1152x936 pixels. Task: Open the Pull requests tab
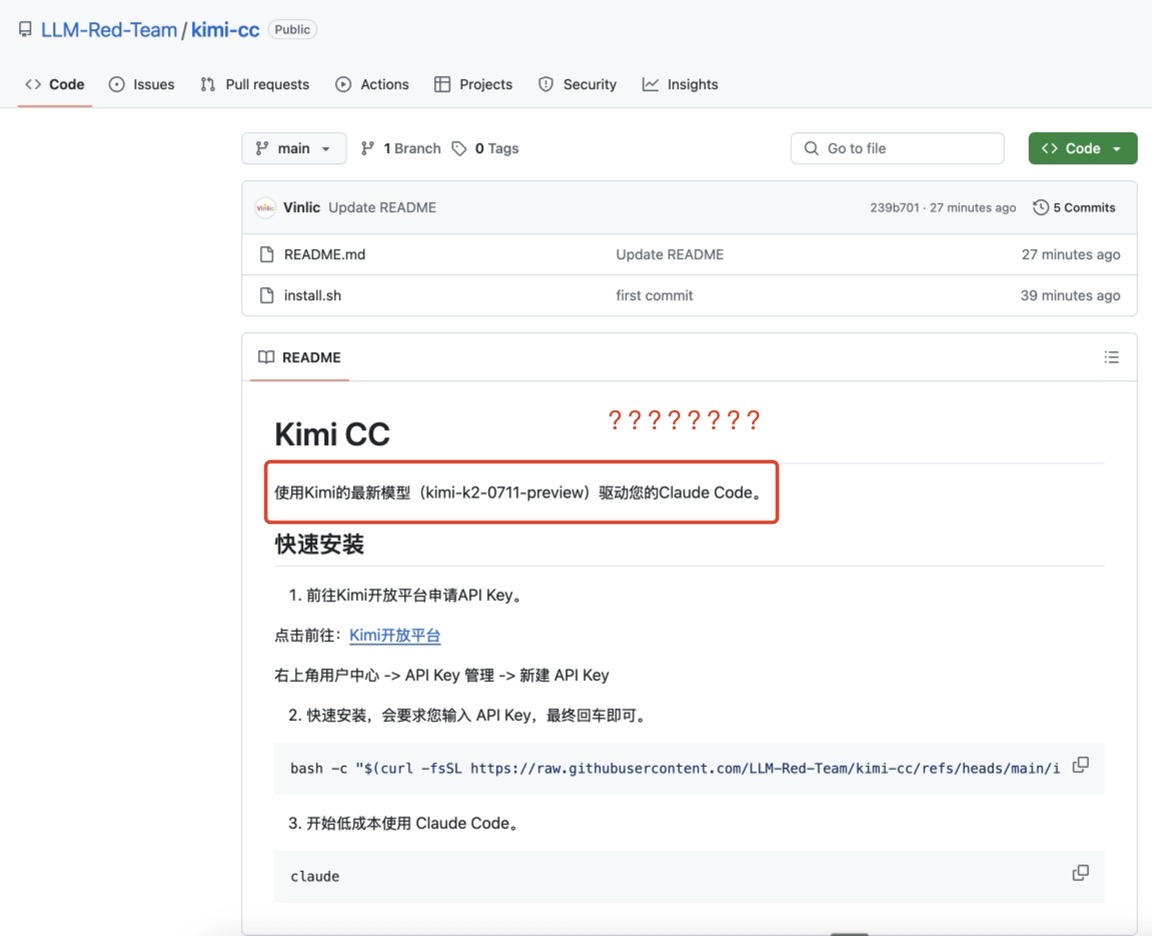click(255, 84)
